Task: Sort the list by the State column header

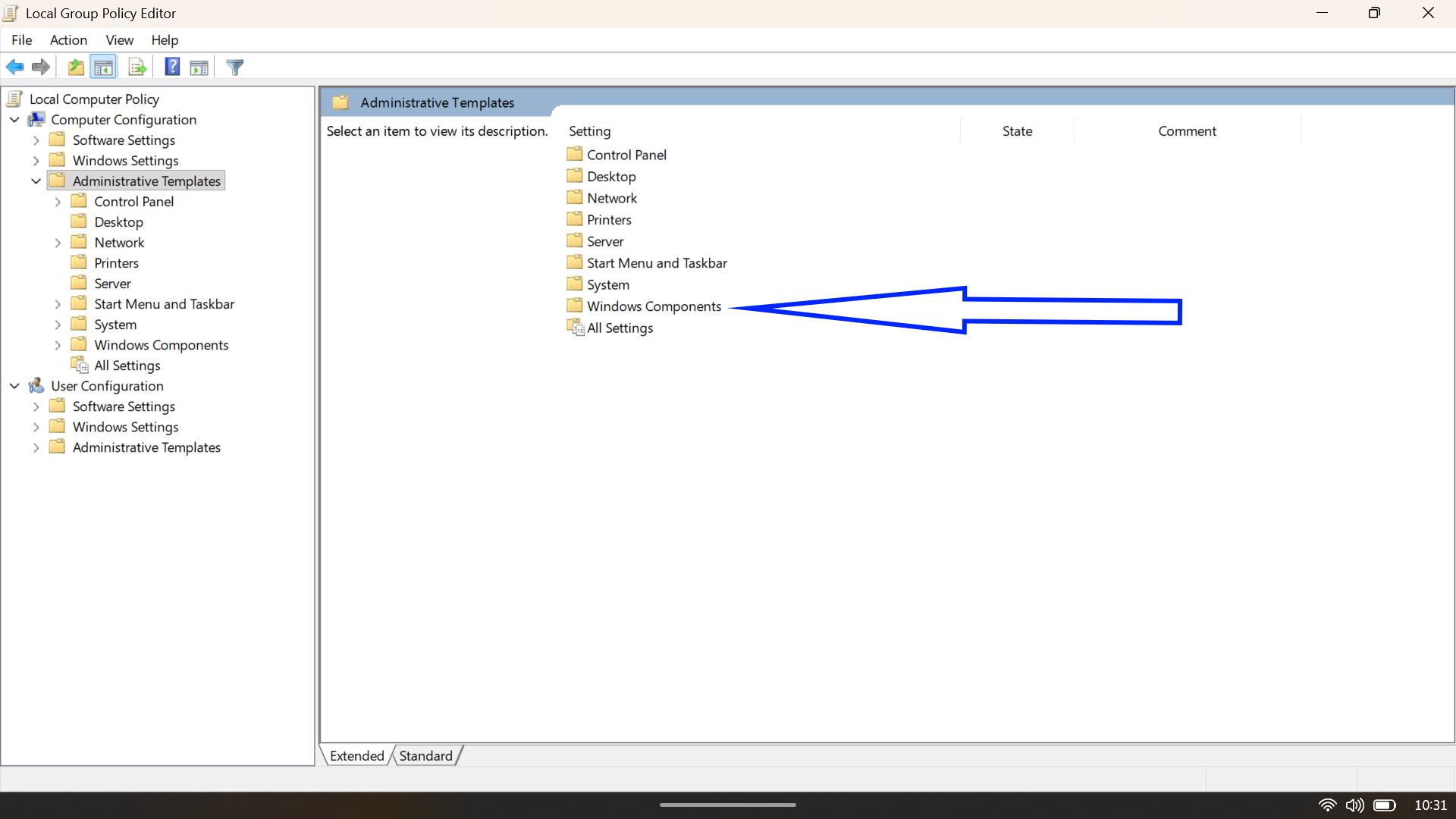Action: (x=1017, y=130)
